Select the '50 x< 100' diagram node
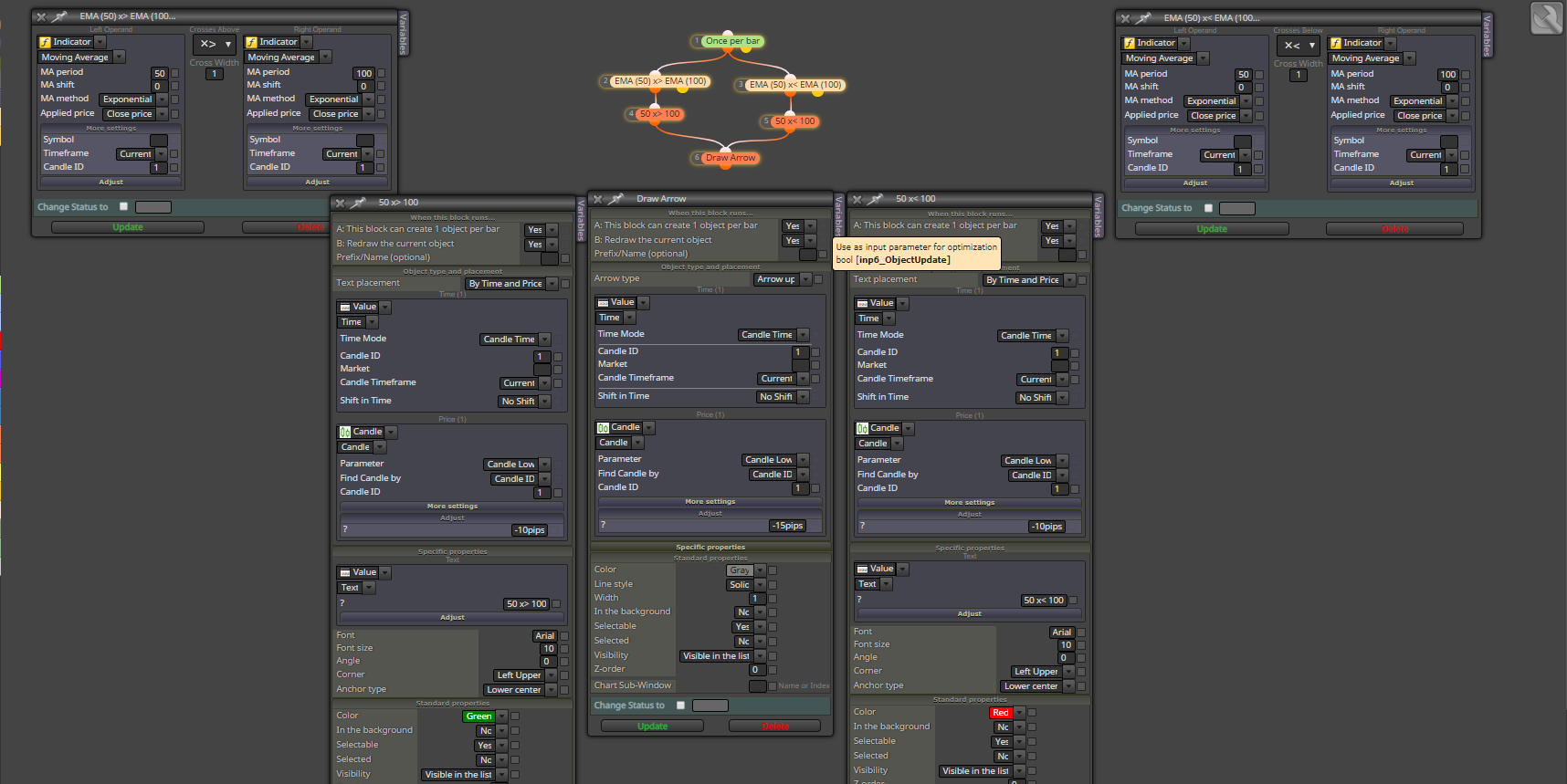Screen dimensions: 1567x784 pyautogui.click(x=791, y=121)
